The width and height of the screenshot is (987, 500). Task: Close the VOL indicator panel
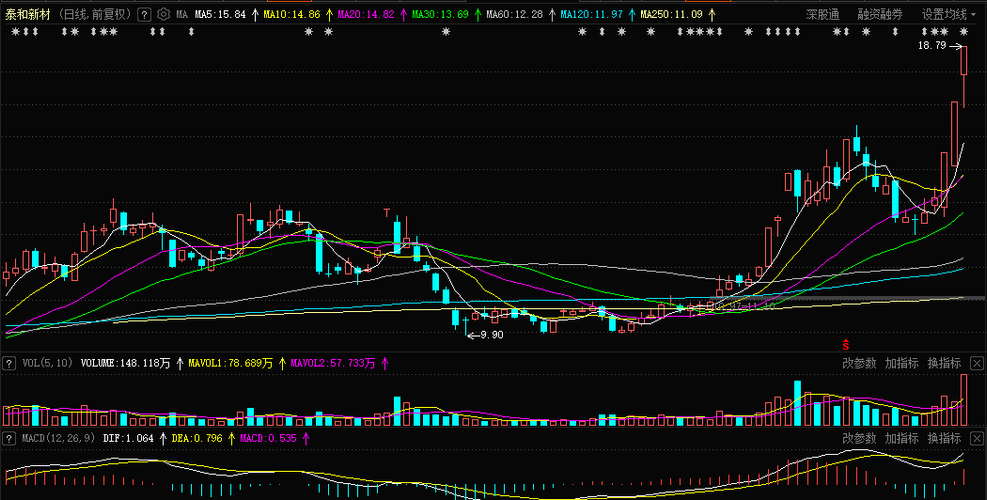click(x=976, y=363)
